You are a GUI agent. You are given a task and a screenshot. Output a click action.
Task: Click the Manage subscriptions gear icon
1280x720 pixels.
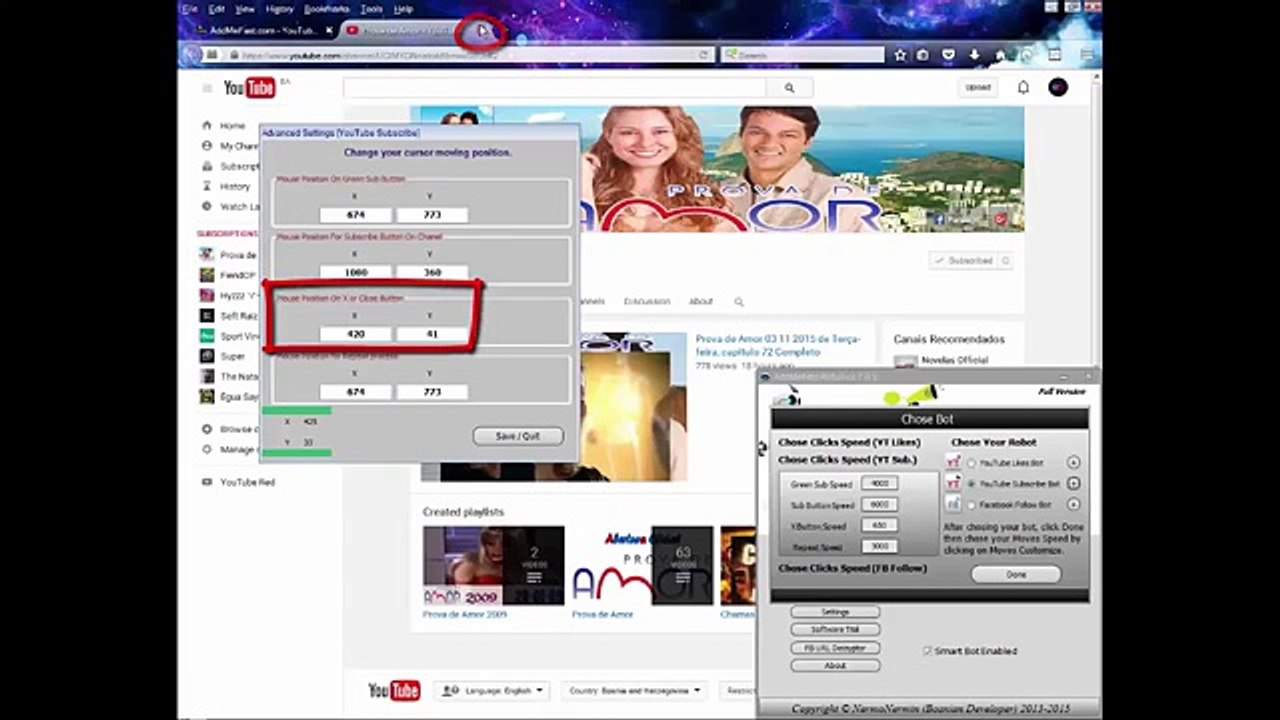(x=207, y=449)
